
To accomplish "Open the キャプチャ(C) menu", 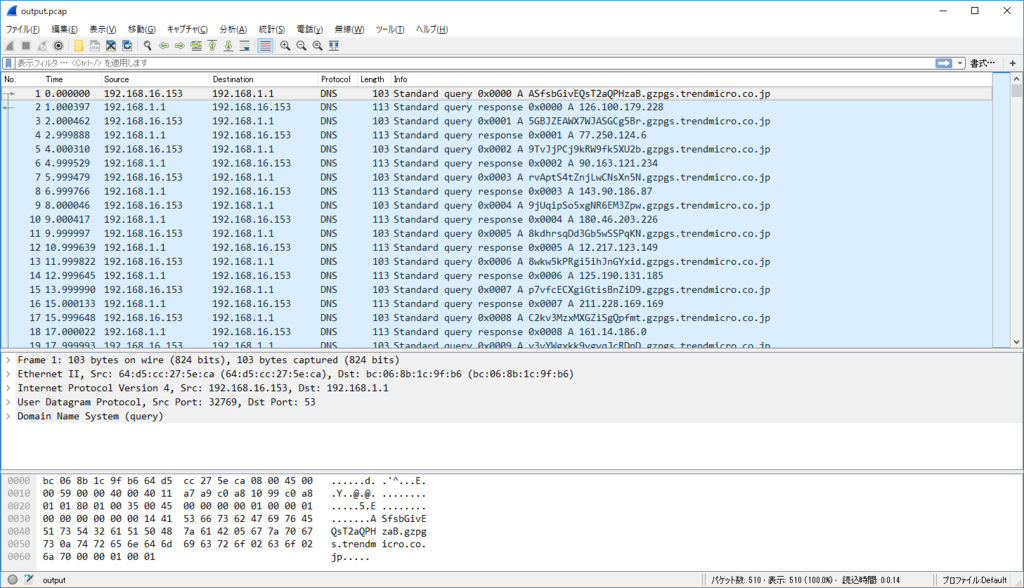I will 187,29.
